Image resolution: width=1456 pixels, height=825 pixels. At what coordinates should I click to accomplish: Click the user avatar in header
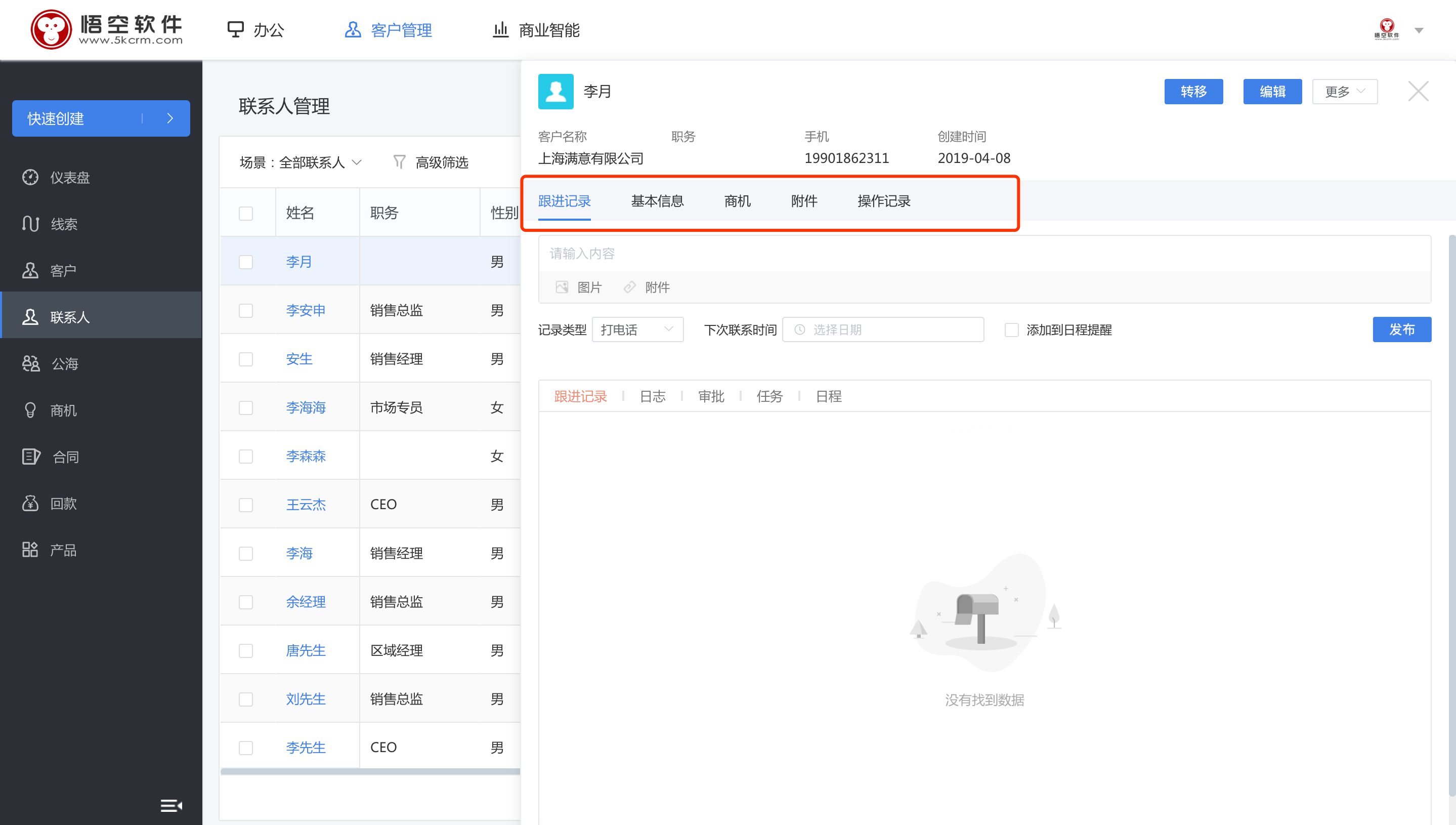point(1386,29)
